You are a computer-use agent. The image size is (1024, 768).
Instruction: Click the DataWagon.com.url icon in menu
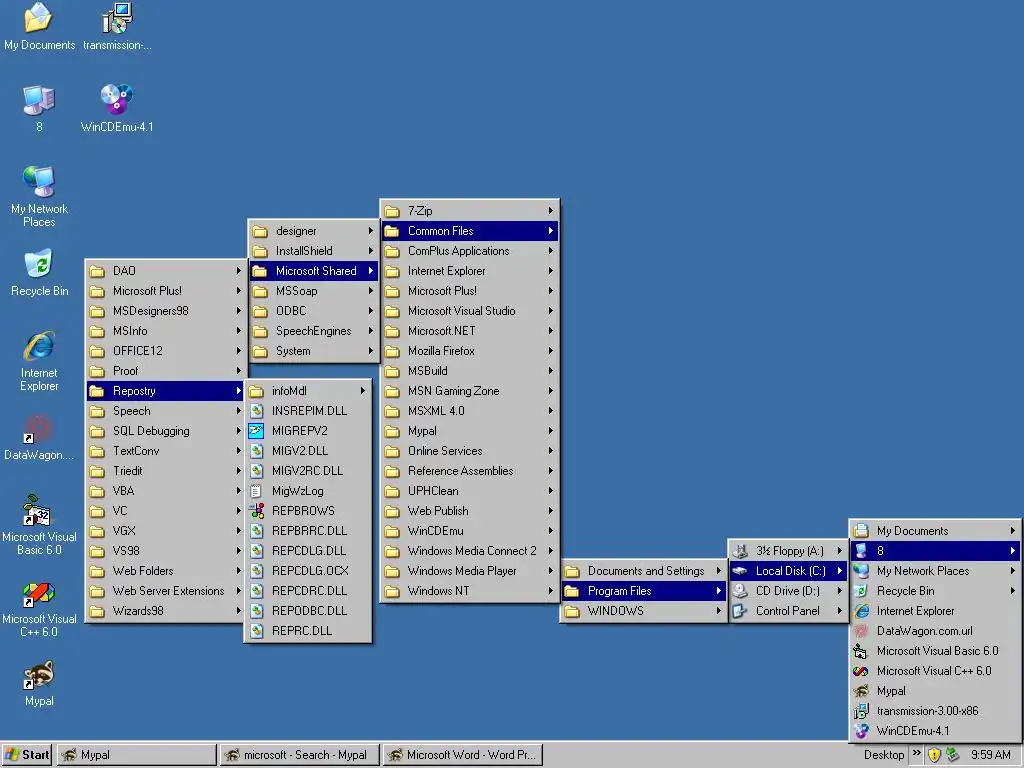(x=861, y=631)
